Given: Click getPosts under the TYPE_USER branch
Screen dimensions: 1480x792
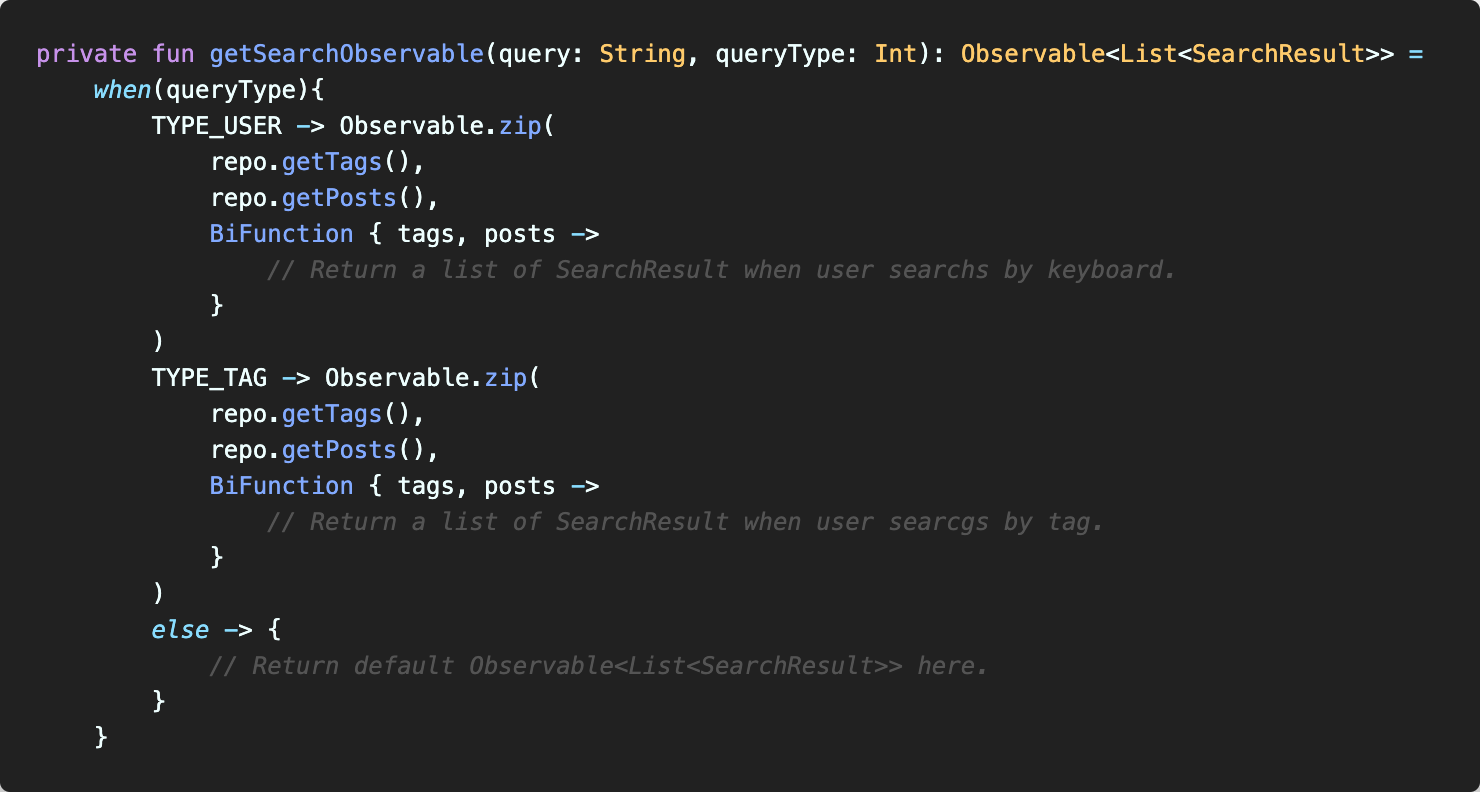Looking at the screenshot, I should [339, 198].
